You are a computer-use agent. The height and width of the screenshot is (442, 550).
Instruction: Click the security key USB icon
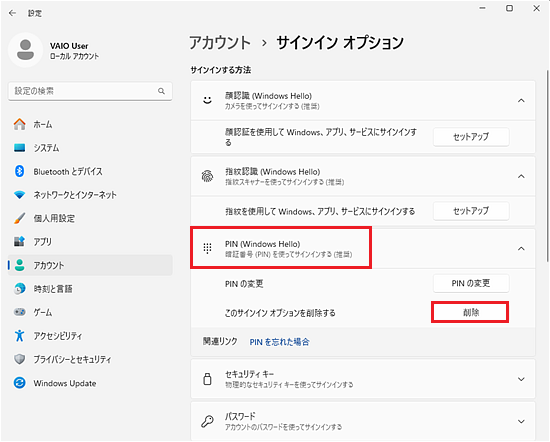point(208,379)
